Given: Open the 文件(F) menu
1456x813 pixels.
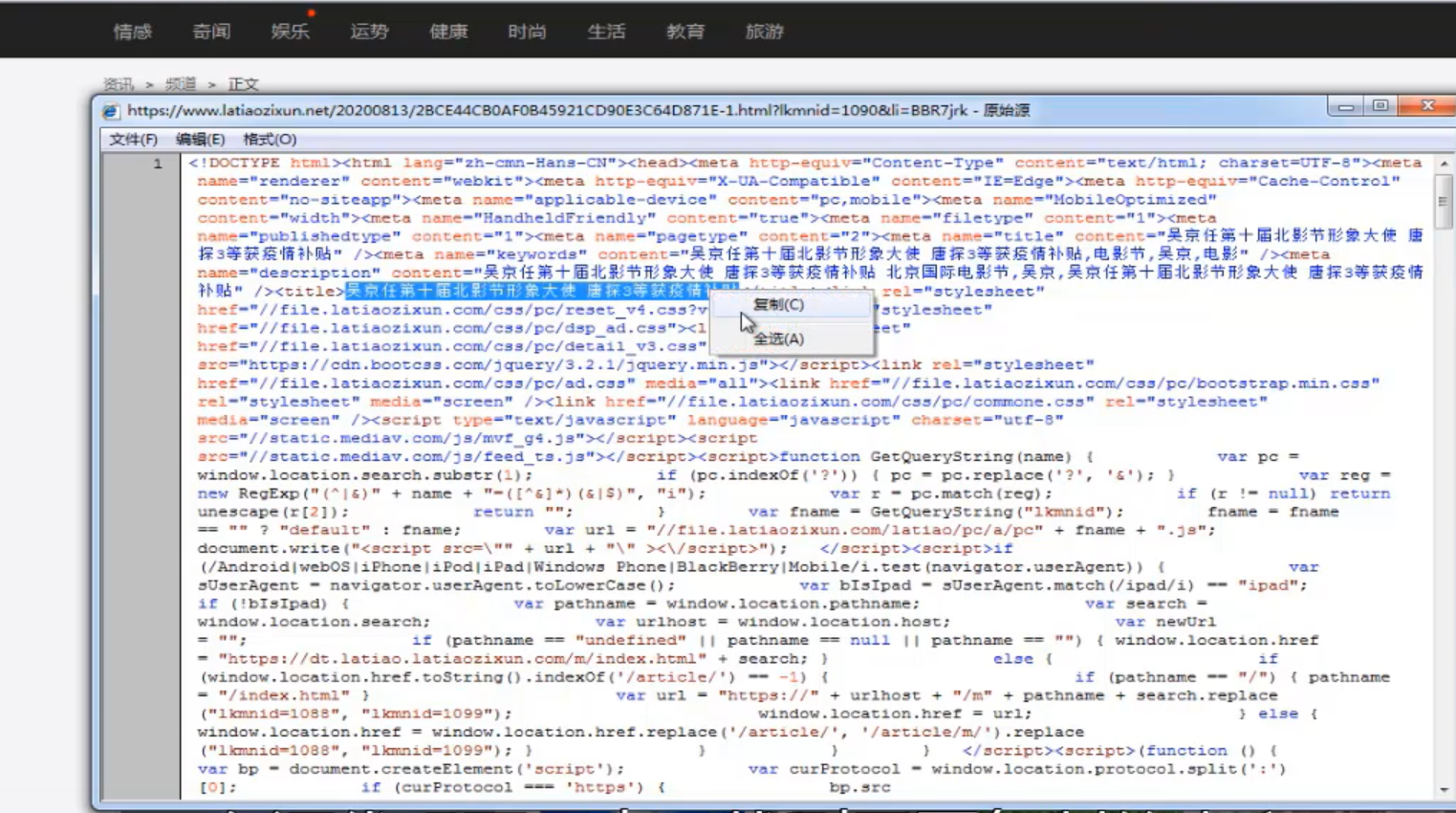Looking at the screenshot, I should (133, 140).
